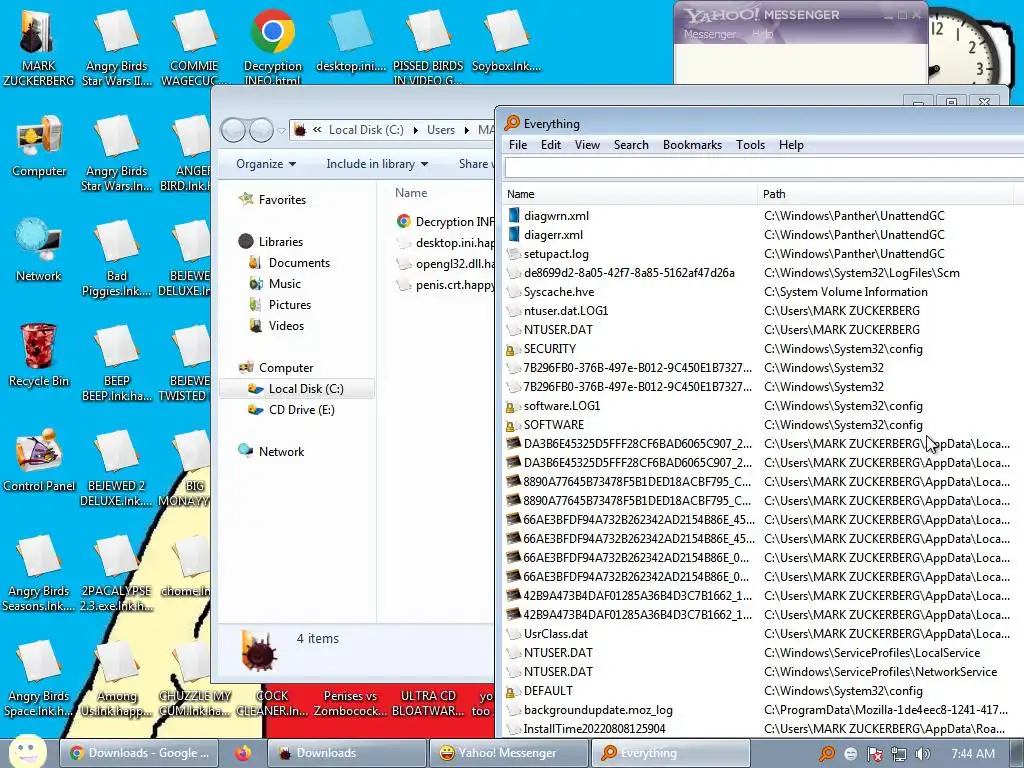The height and width of the screenshot is (768, 1024).
Task: Open Tools menu in Everything
Action: 750,145
